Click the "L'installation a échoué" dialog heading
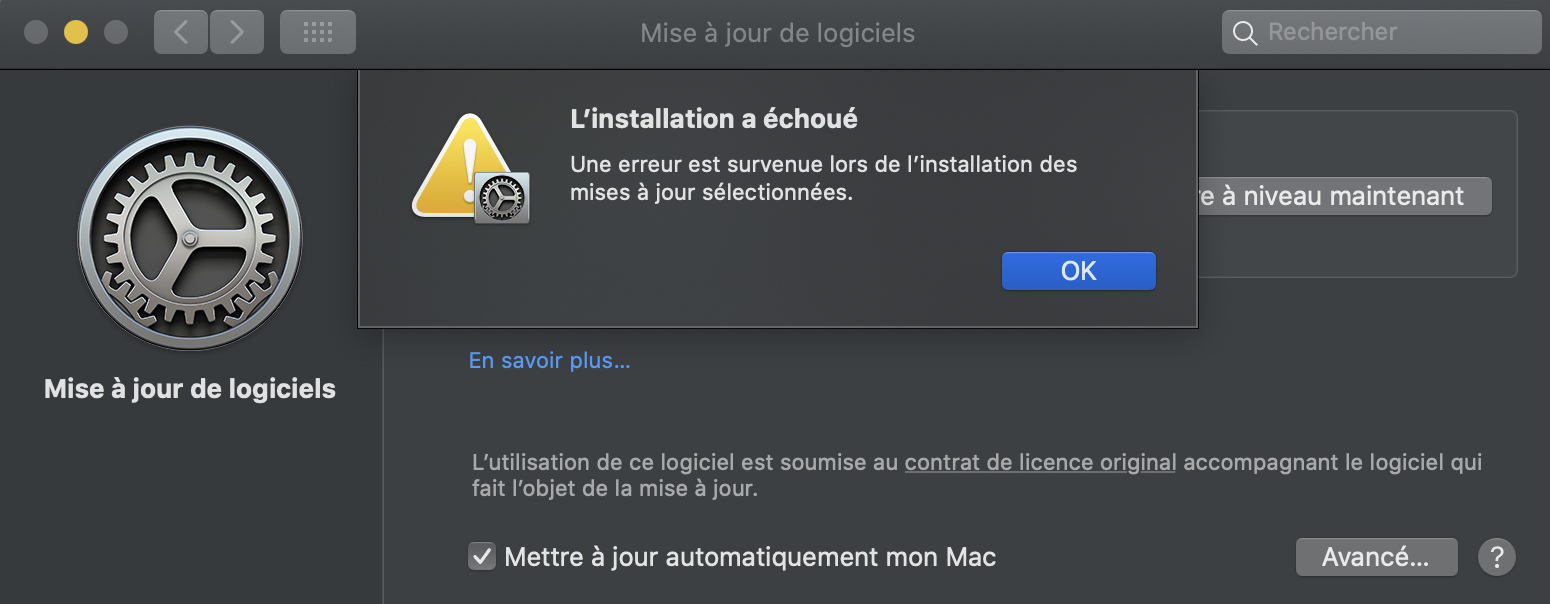1550x604 pixels. click(x=713, y=119)
